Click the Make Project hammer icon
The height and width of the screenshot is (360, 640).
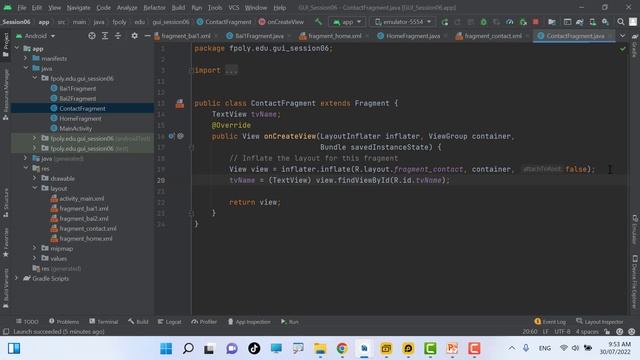pos(318,22)
